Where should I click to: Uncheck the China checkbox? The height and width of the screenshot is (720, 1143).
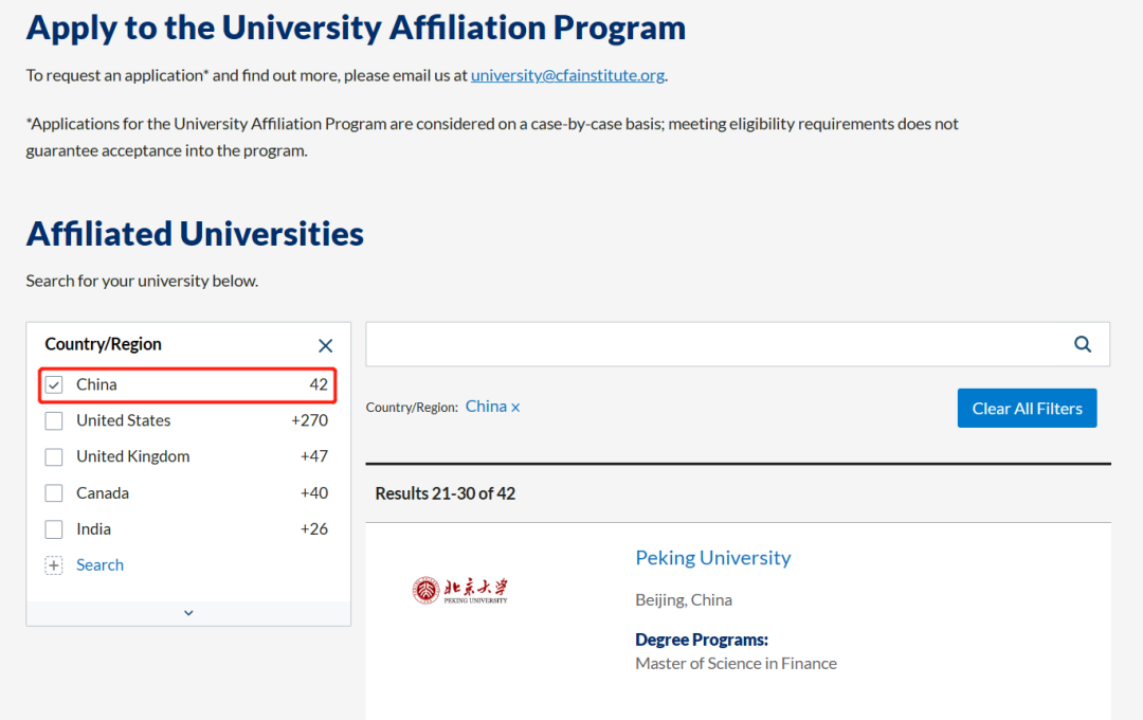(x=54, y=385)
